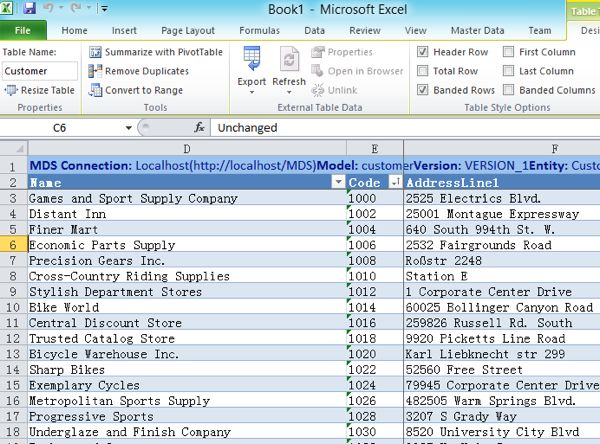Viewport: 600px width, 444px height.
Task: Click the Refresh icon
Action: pos(289,59)
